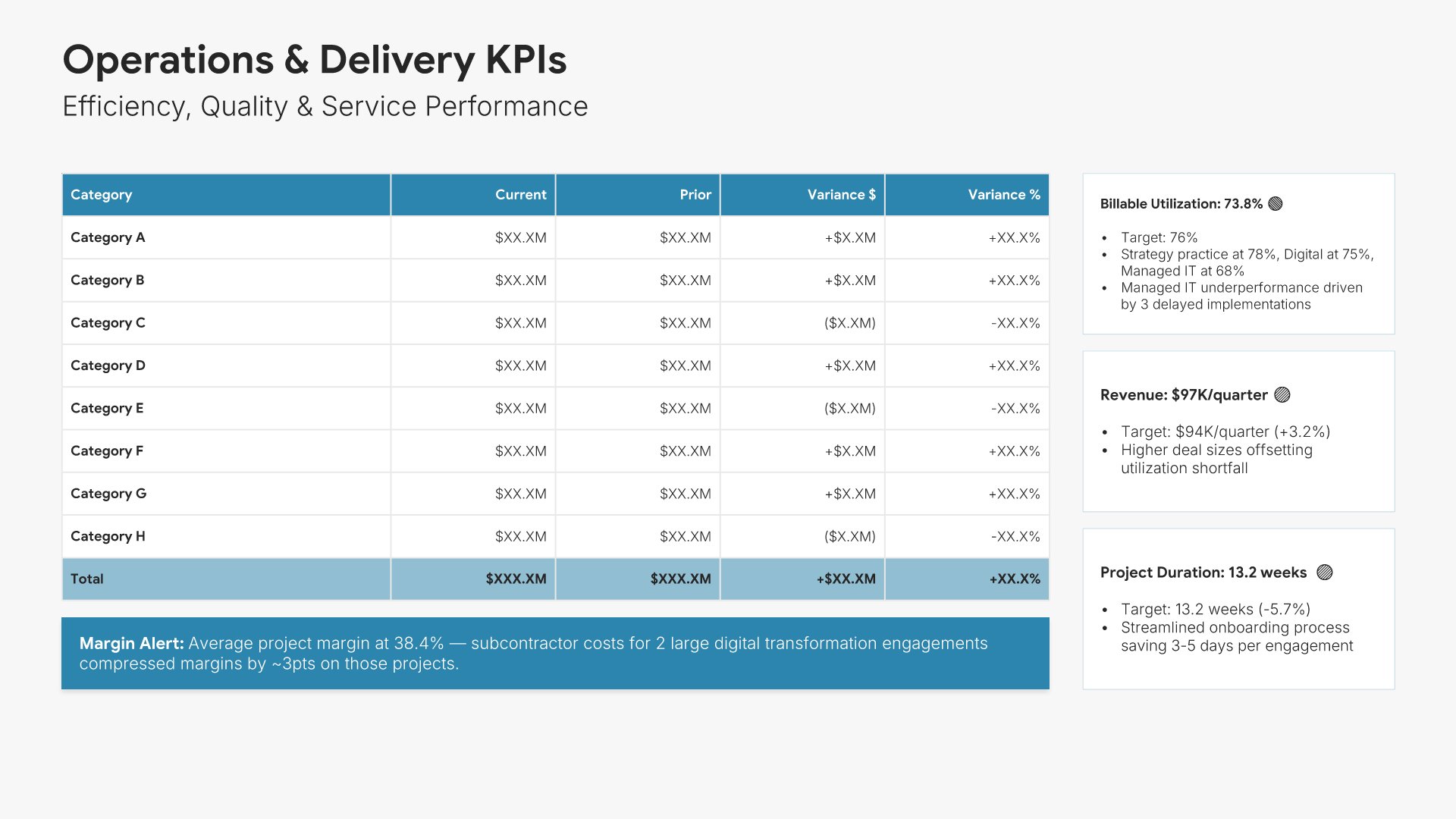Select the Category C row label
This screenshot has width=1456, height=819.
click(108, 323)
